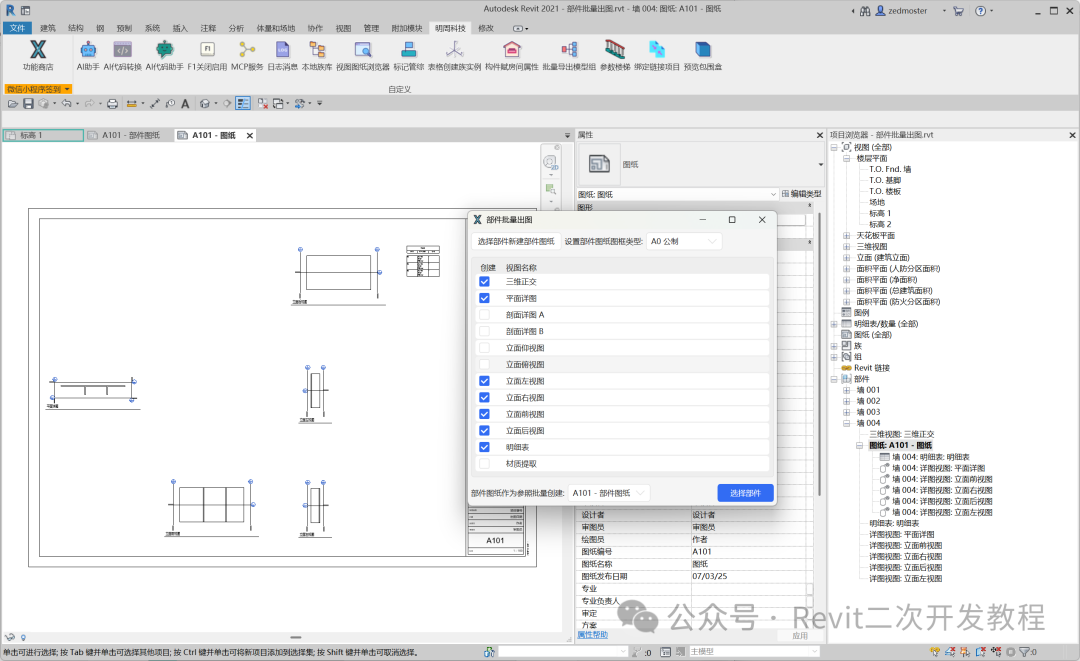
Task: Click the search binoculars icon in the title bar
Action: 865,11
